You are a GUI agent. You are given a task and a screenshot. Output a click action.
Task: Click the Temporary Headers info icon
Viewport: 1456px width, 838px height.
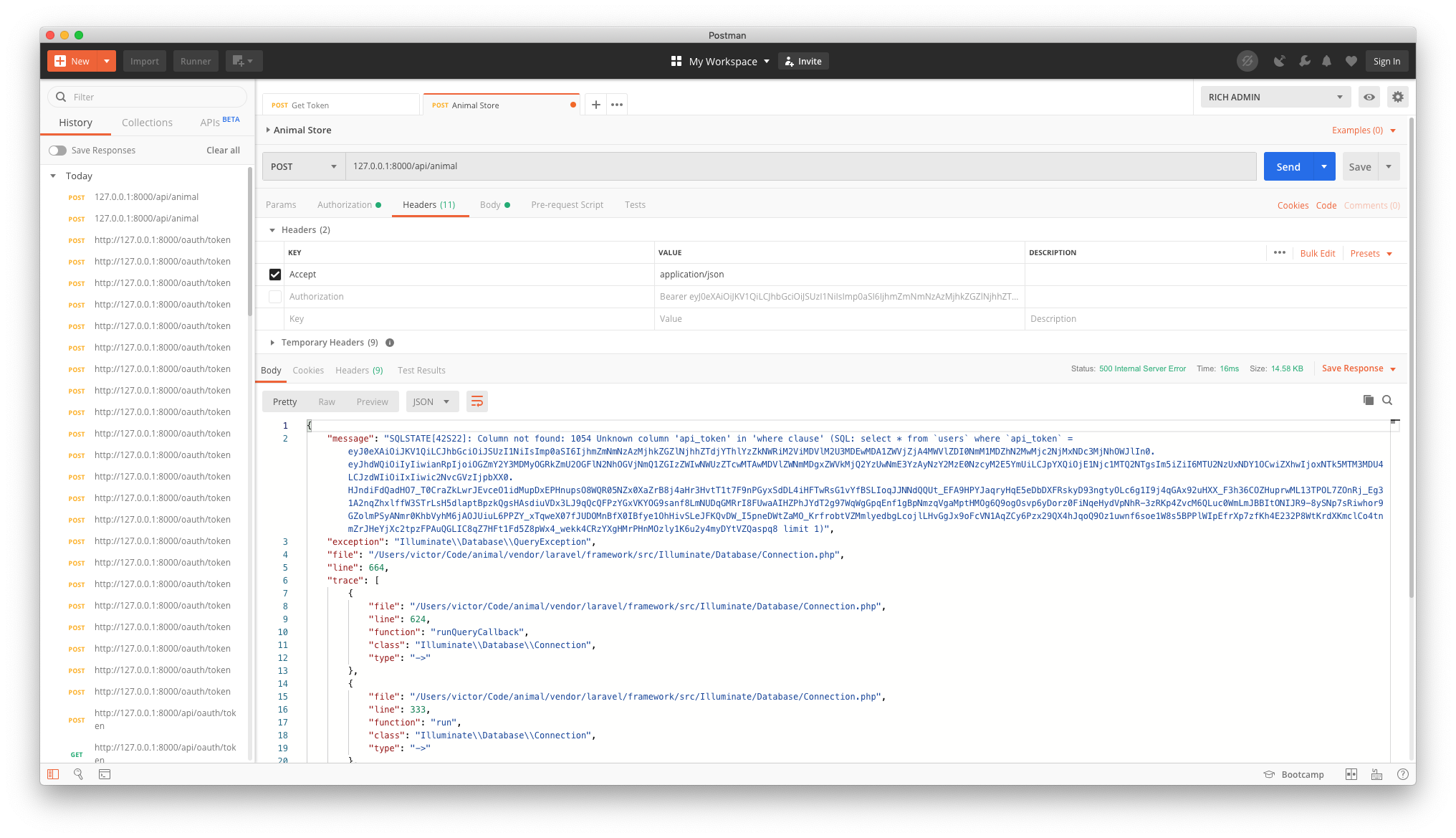coord(390,343)
